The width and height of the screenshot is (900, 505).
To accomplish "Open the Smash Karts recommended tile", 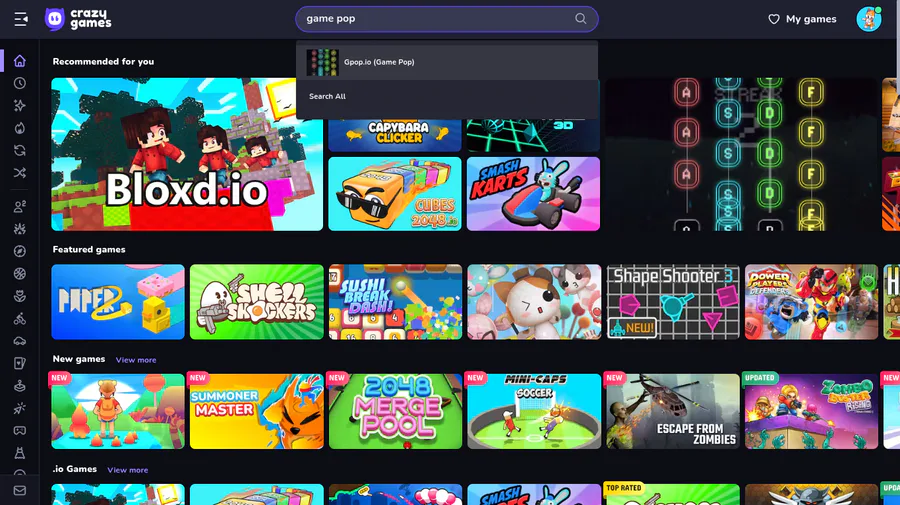I will click(533, 194).
